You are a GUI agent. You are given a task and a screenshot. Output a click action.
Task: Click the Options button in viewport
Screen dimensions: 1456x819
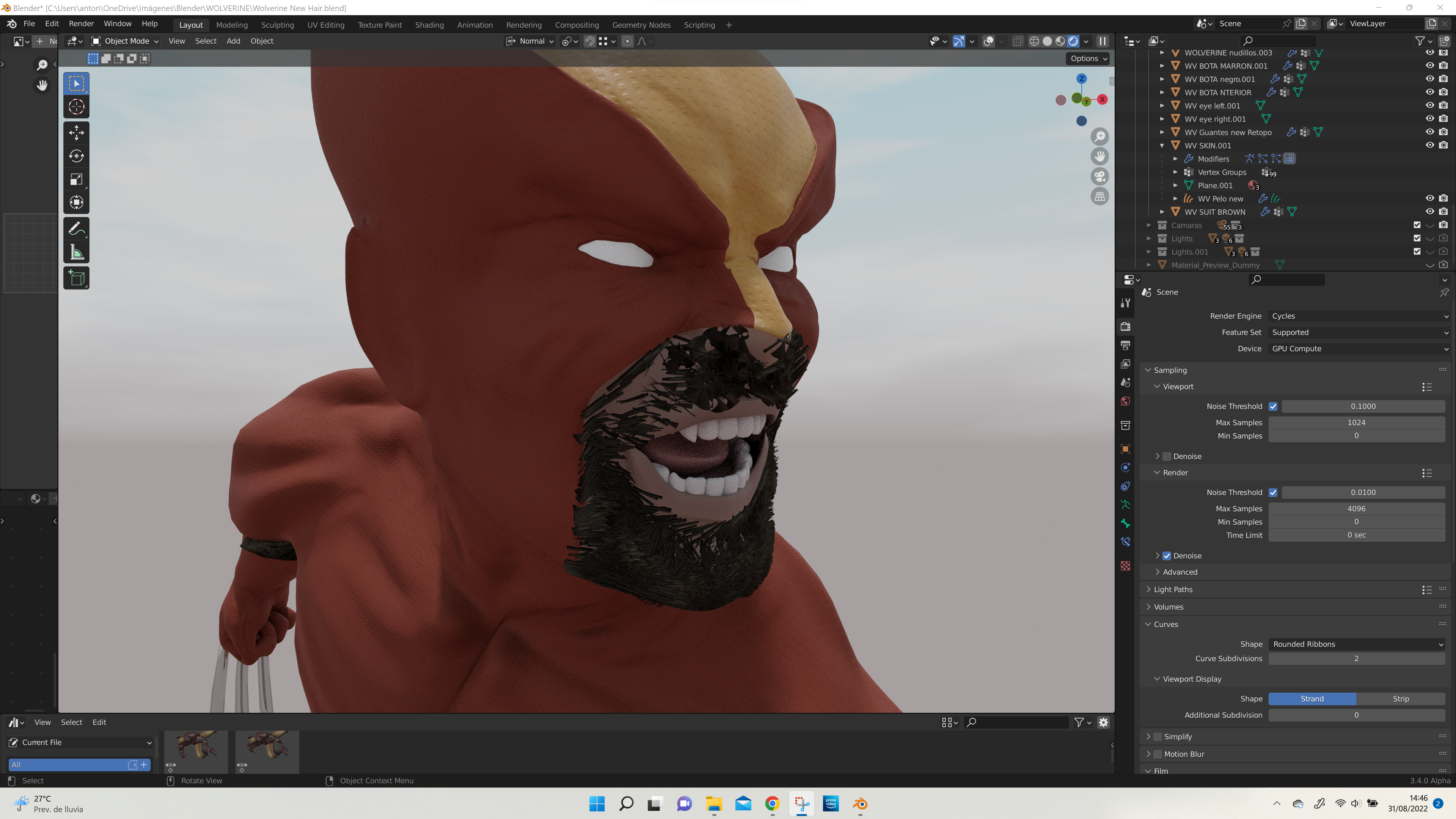1088,59
